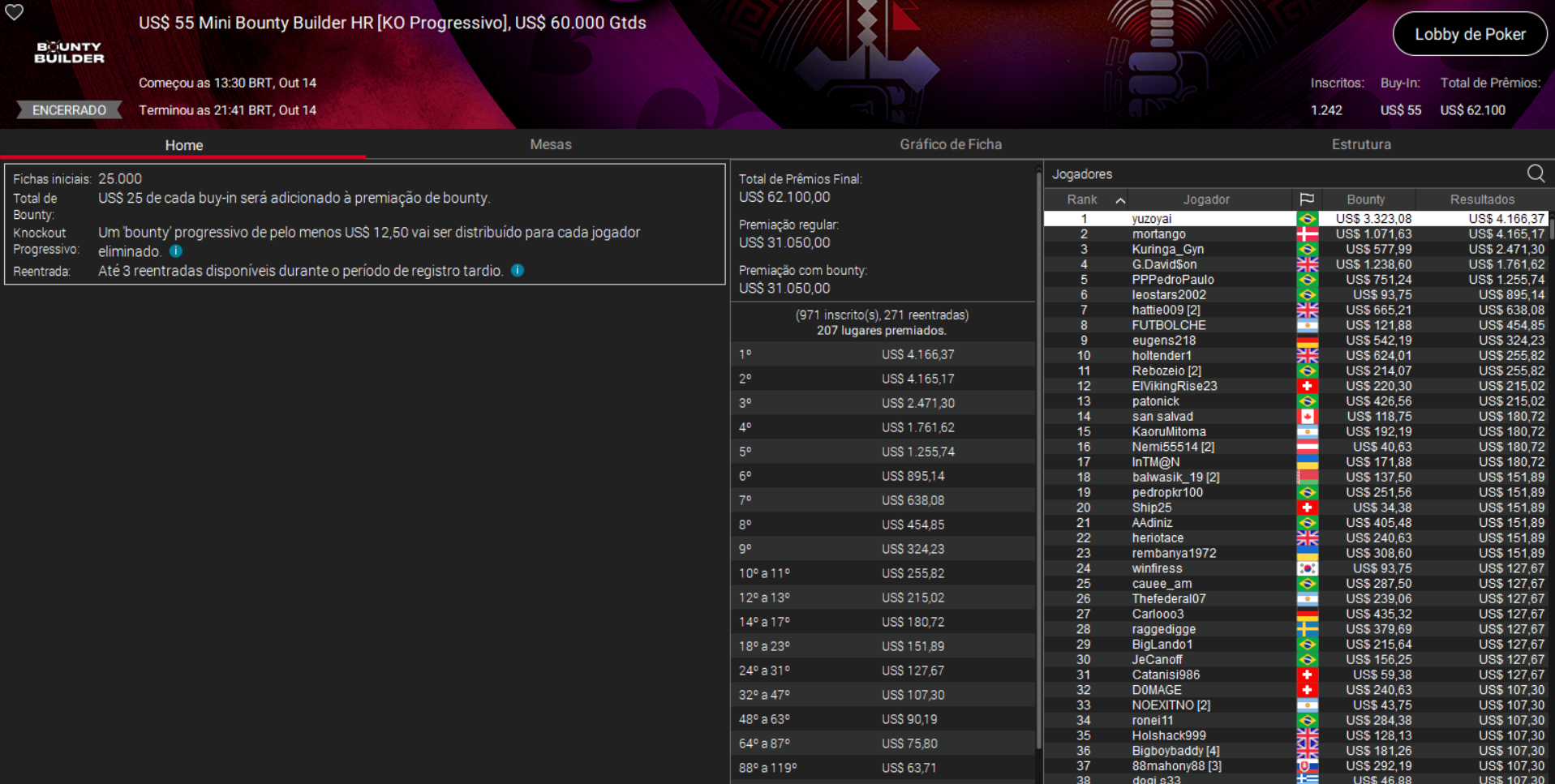The height and width of the screenshot is (784, 1555).
Task: Open the player search magnifier
Action: [1536, 174]
